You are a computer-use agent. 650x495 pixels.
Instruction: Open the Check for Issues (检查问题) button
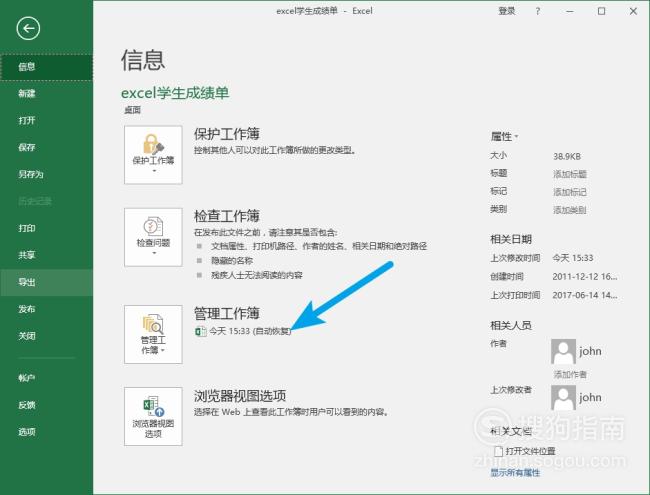[153, 237]
